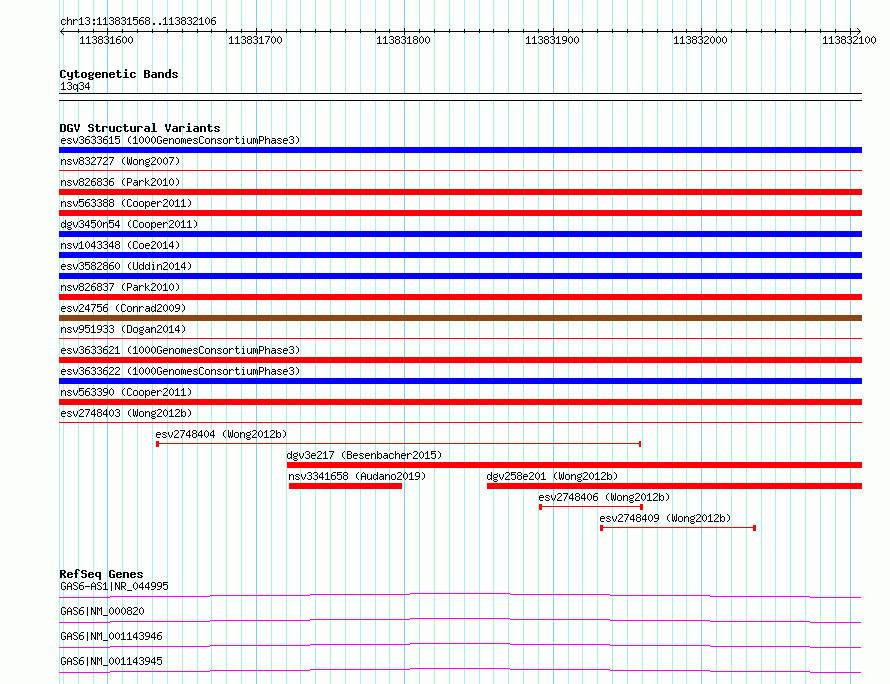Select esv2748403 (Wong2012b) label

tap(126, 413)
